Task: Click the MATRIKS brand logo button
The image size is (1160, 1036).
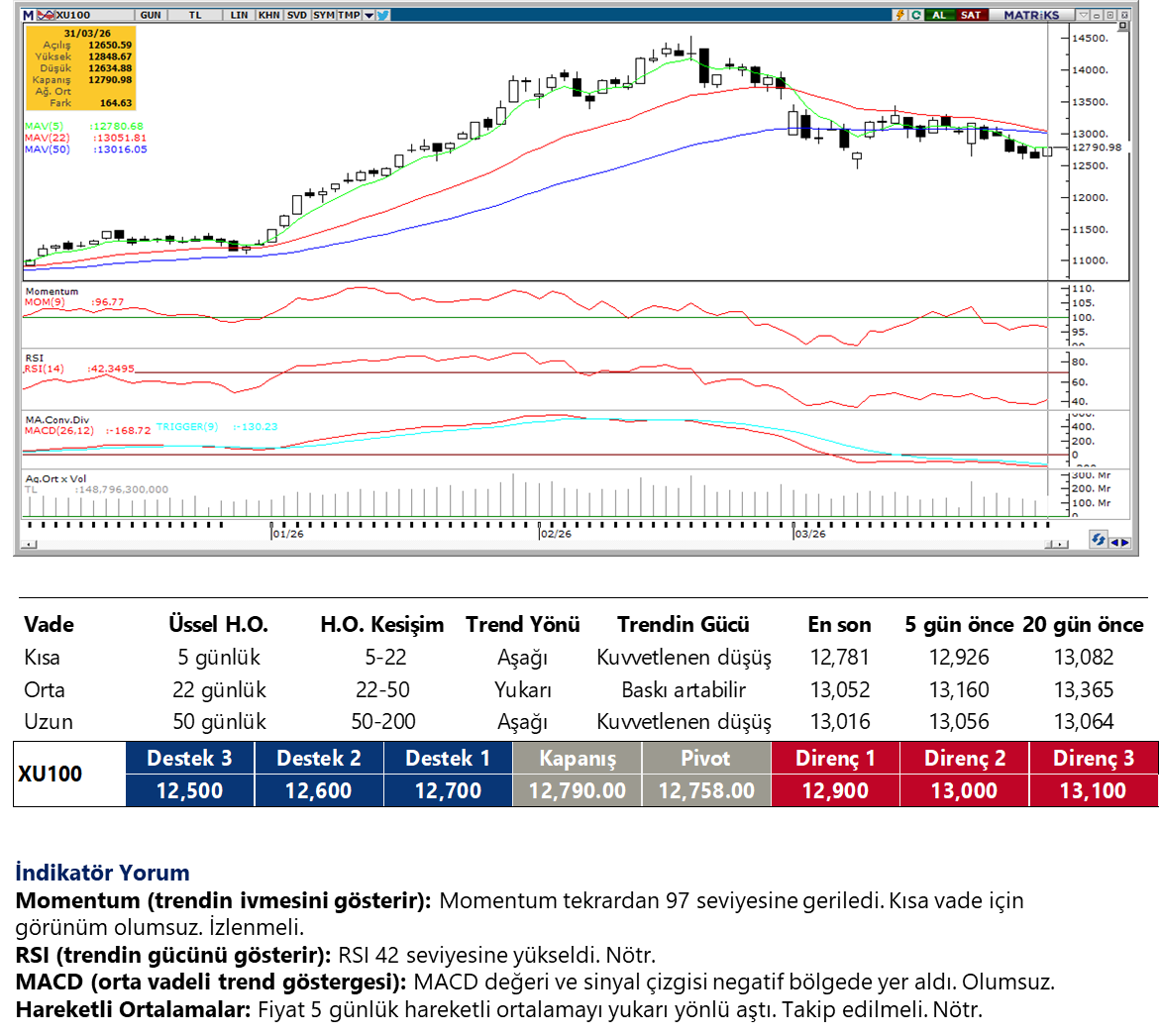Action: click(1031, 15)
